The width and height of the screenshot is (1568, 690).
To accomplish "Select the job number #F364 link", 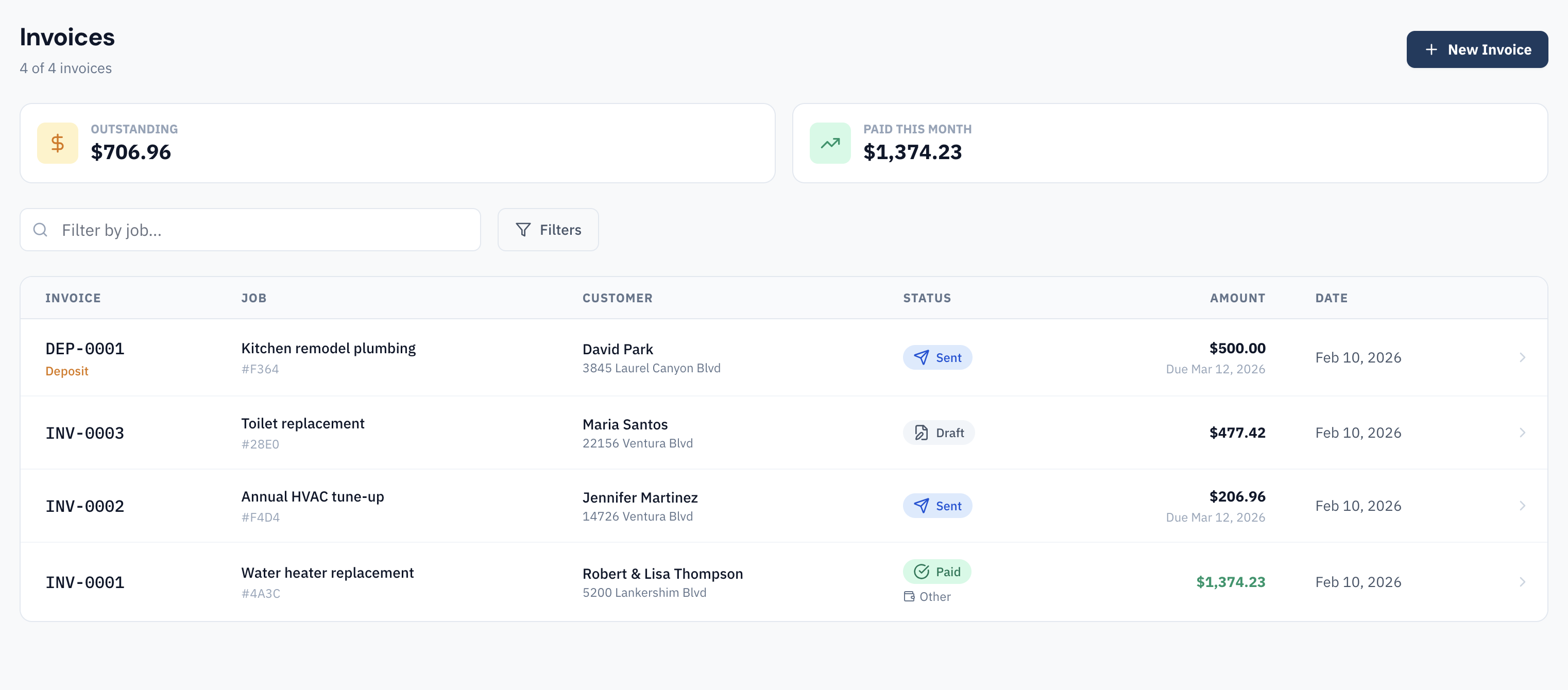I will [x=260, y=368].
